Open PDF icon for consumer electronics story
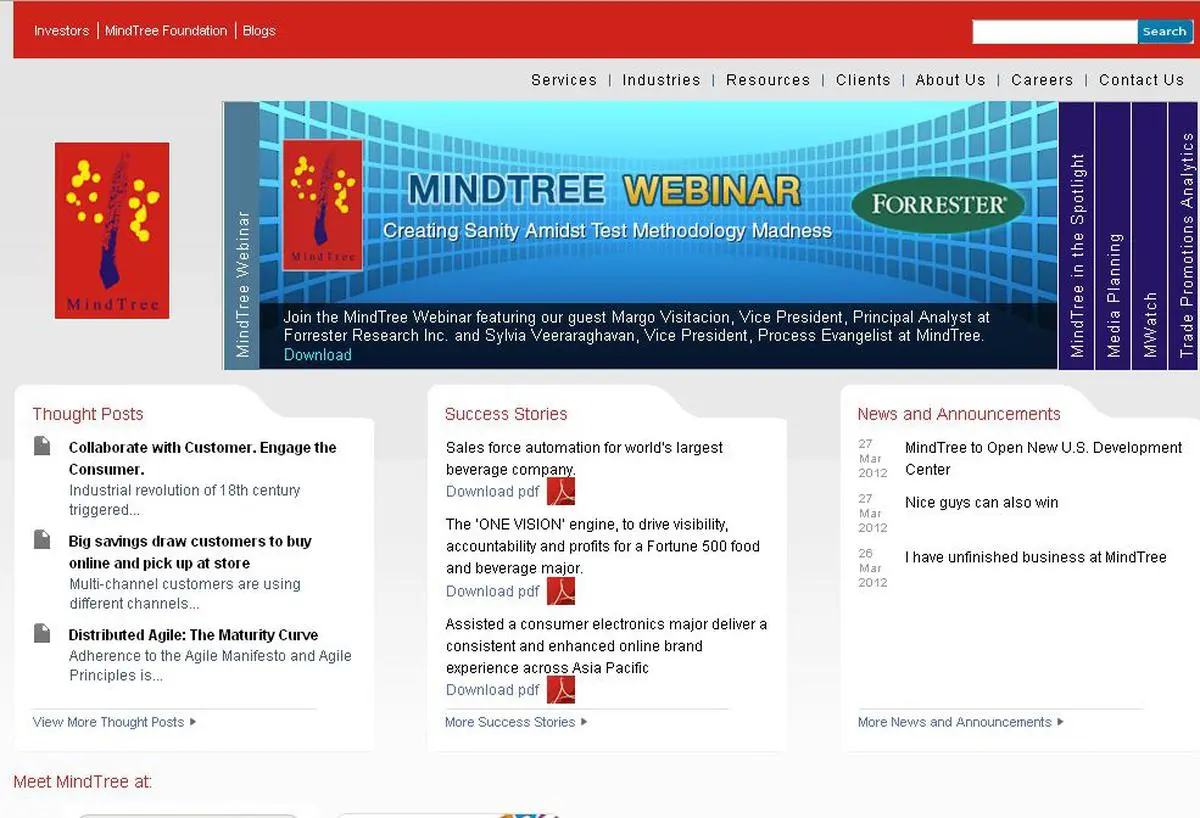The width and height of the screenshot is (1200, 818). pyautogui.click(x=561, y=689)
